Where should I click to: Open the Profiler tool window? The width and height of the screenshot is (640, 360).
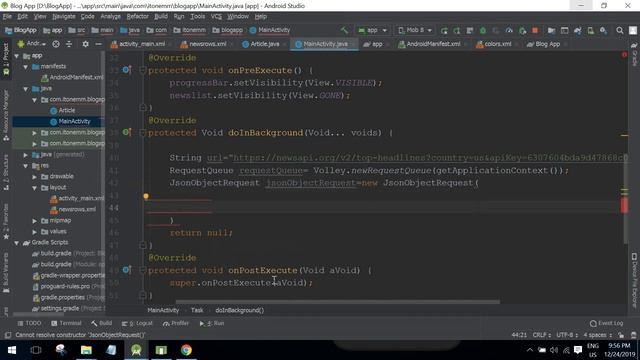pos(176,323)
